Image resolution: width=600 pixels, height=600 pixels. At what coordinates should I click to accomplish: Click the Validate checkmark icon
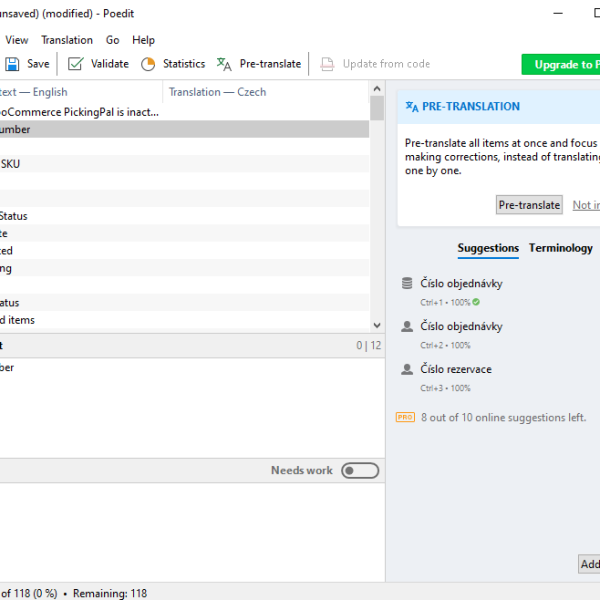point(76,64)
